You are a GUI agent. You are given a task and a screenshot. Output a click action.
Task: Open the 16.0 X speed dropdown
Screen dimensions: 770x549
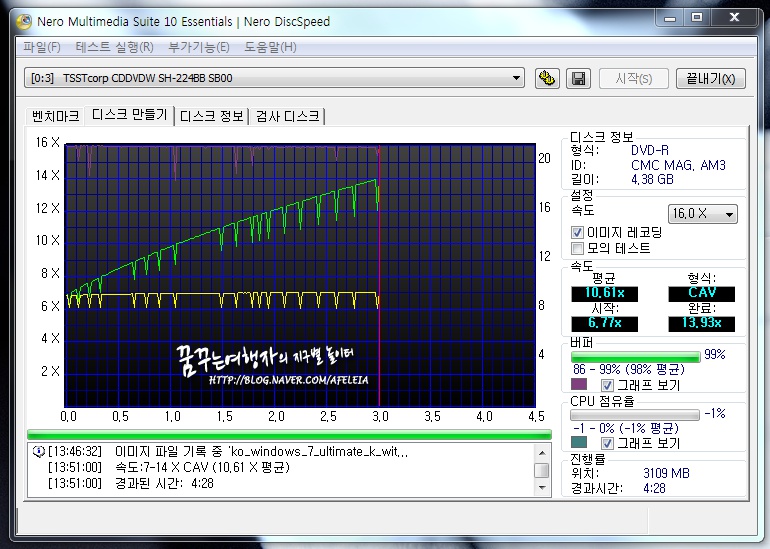[x=702, y=214]
